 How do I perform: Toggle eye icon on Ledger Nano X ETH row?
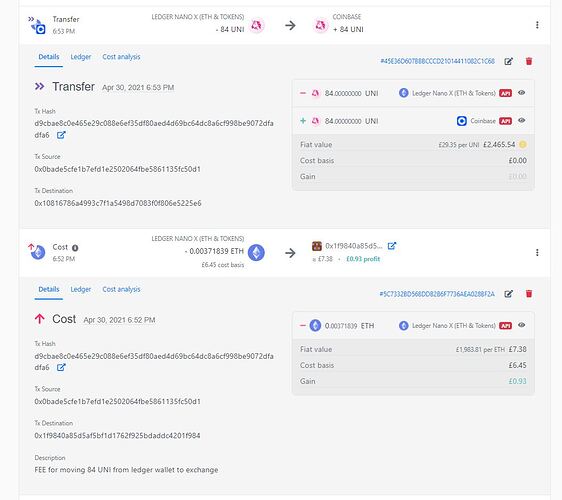[521, 325]
